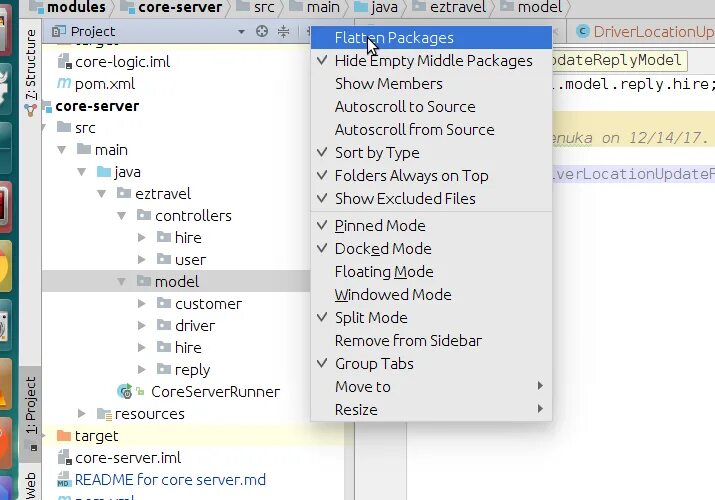Toggle Group Tabs option
The image size is (715, 500).
pyautogui.click(x=431, y=363)
